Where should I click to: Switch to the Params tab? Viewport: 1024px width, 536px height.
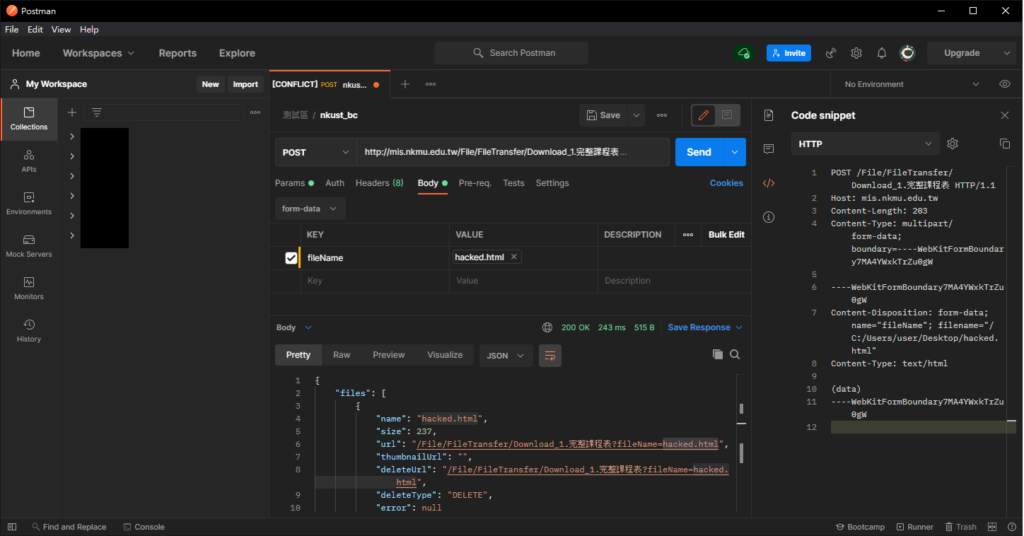(294, 183)
